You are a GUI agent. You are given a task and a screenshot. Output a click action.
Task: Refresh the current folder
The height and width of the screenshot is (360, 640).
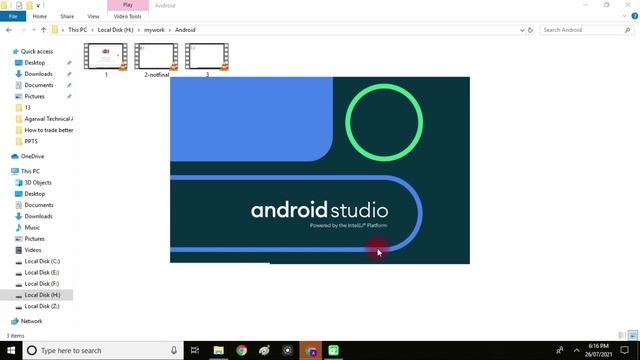[530, 30]
